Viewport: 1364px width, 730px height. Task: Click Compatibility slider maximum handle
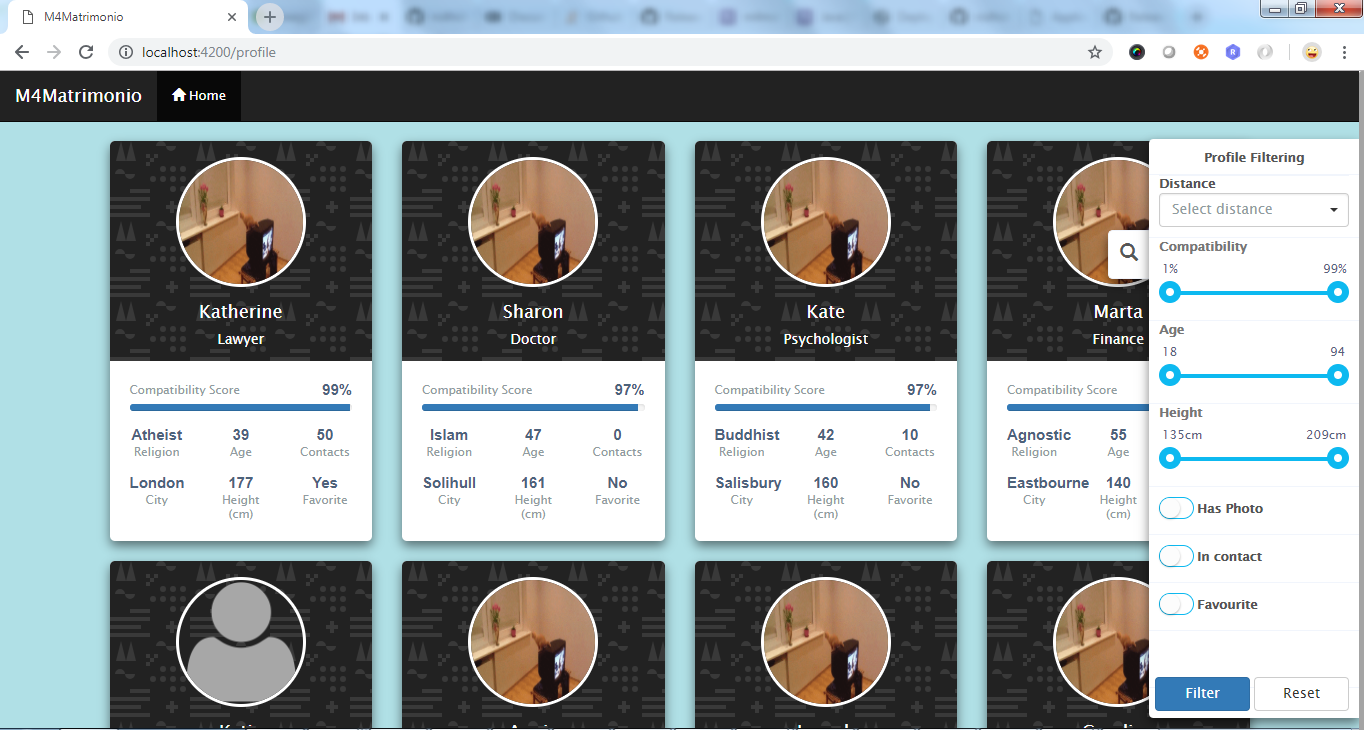tap(1338, 292)
